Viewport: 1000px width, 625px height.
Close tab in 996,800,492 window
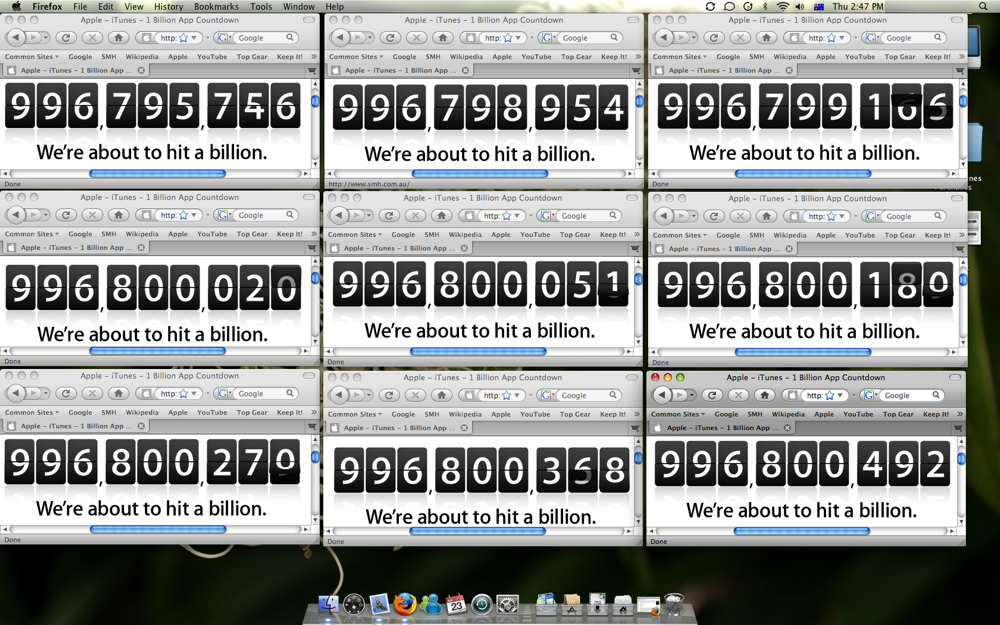pos(787,428)
